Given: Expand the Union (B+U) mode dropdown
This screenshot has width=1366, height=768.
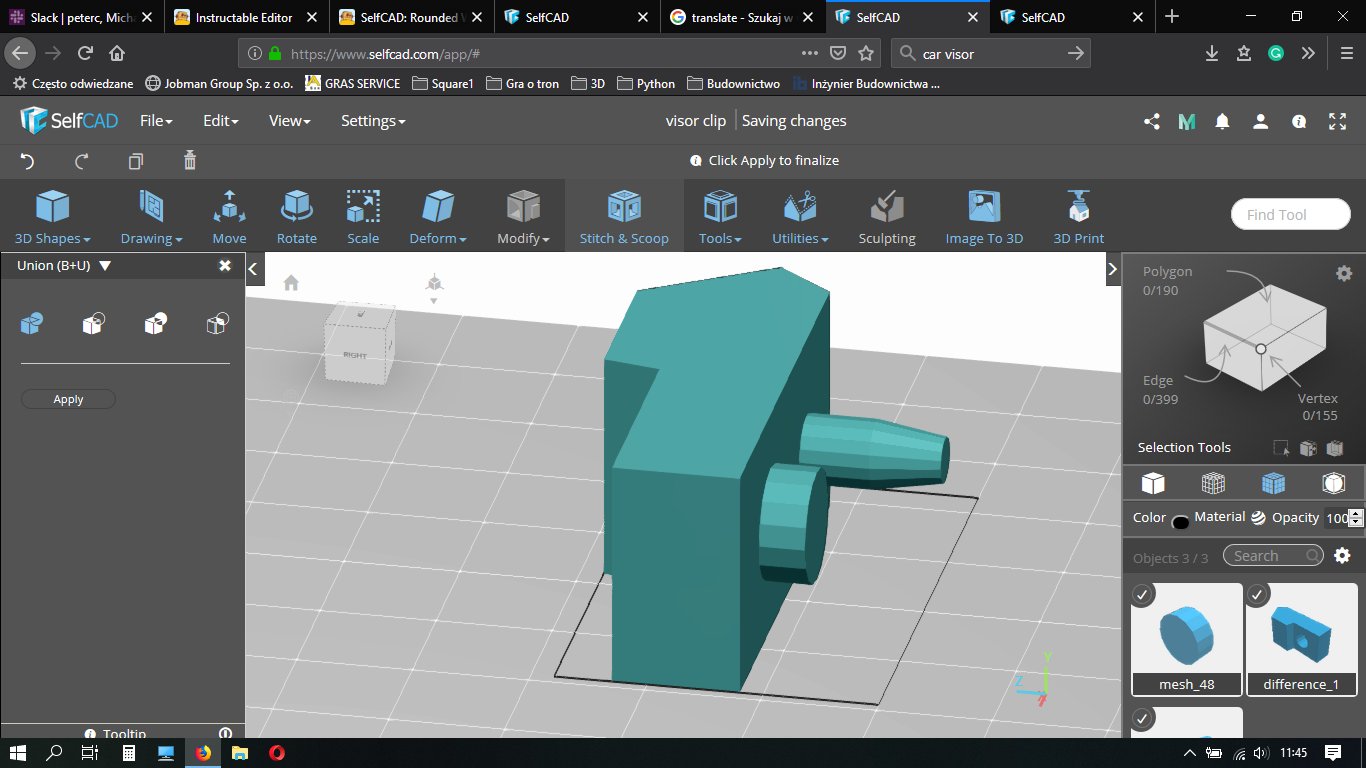Looking at the screenshot, I should point(105,266).
